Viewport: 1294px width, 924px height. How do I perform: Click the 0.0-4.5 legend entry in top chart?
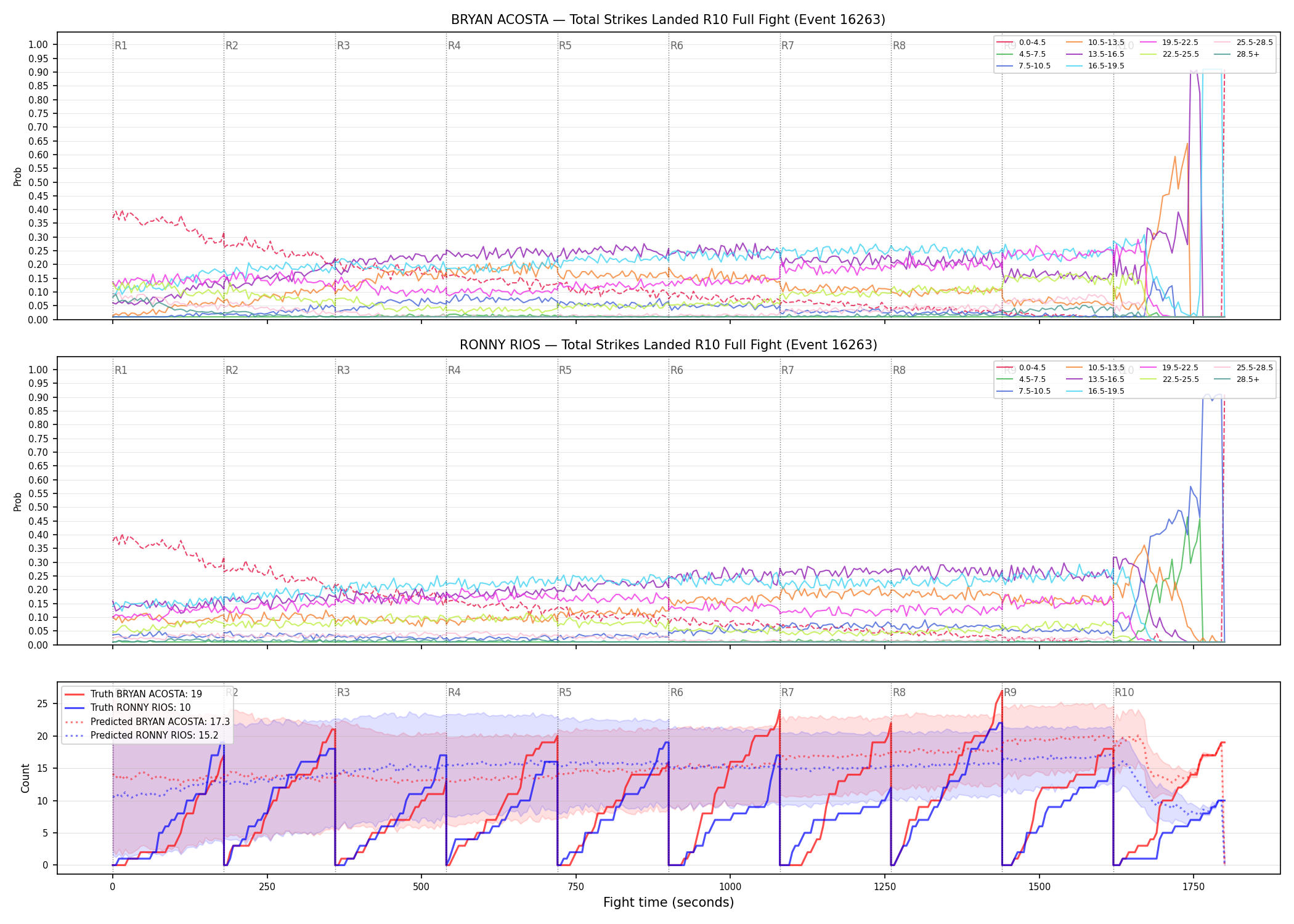[x=1021, y=43]
